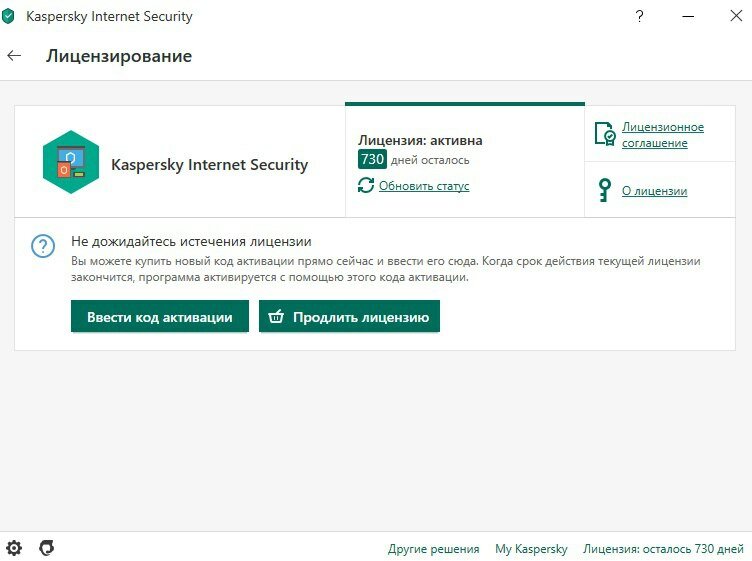The width and height of the screenshot is (752, 561).
Task: Open 'Лицензионное соглашение' link
Action: 663,135
